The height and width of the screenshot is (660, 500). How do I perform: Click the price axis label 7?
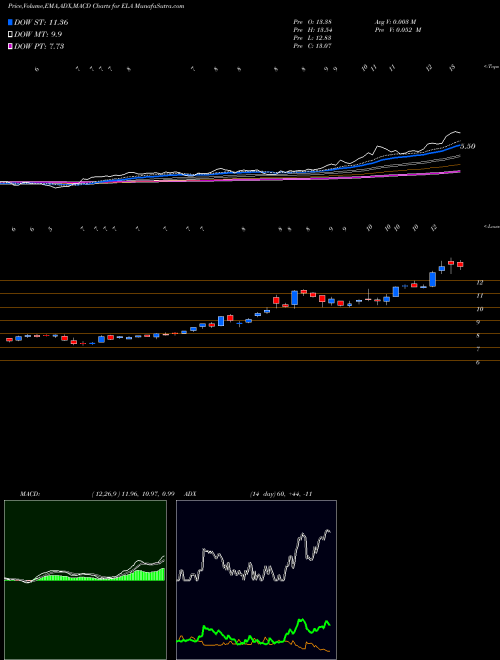478,349
